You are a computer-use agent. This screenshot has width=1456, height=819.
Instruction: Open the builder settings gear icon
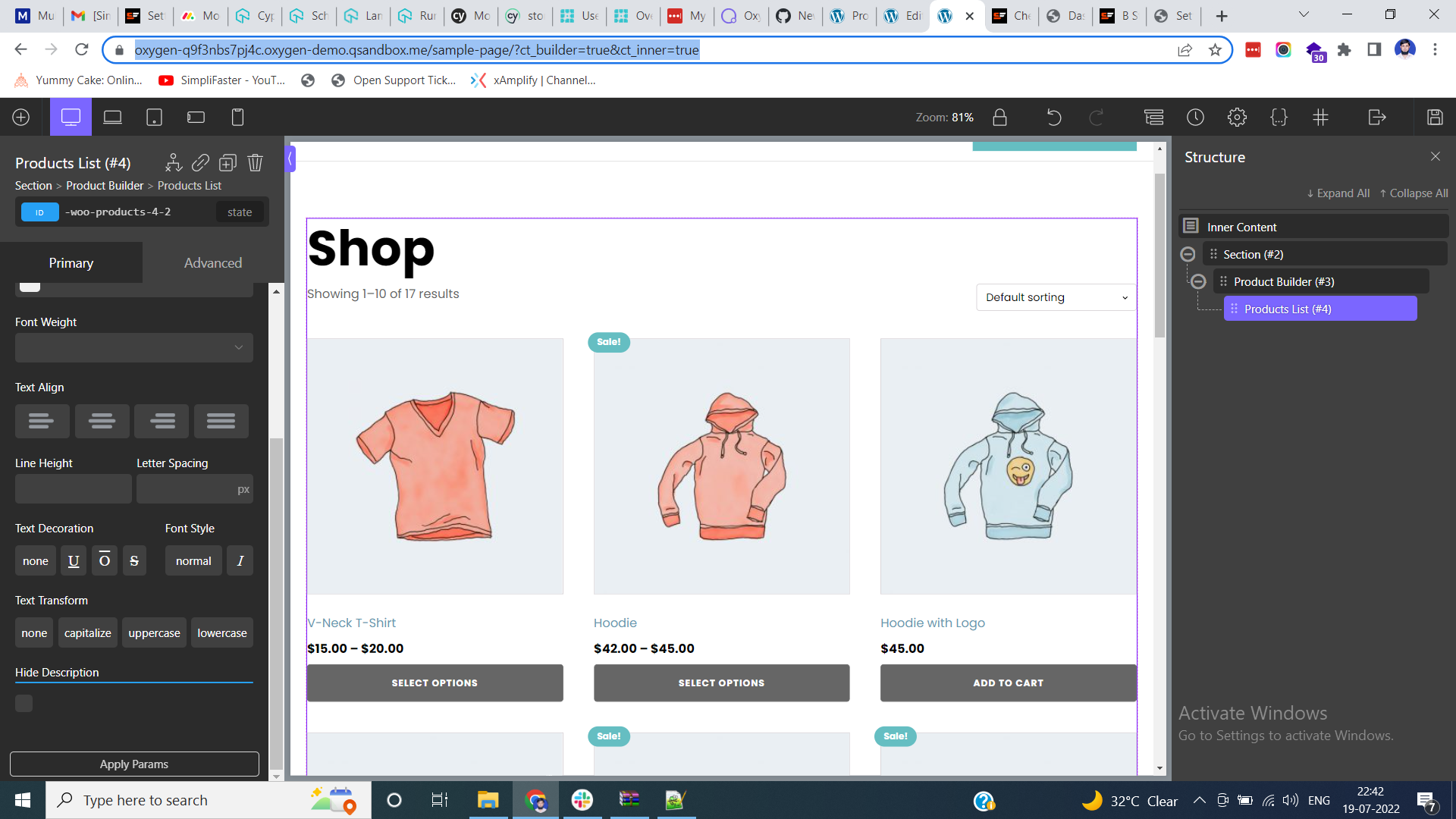(x=1237, y=117)
